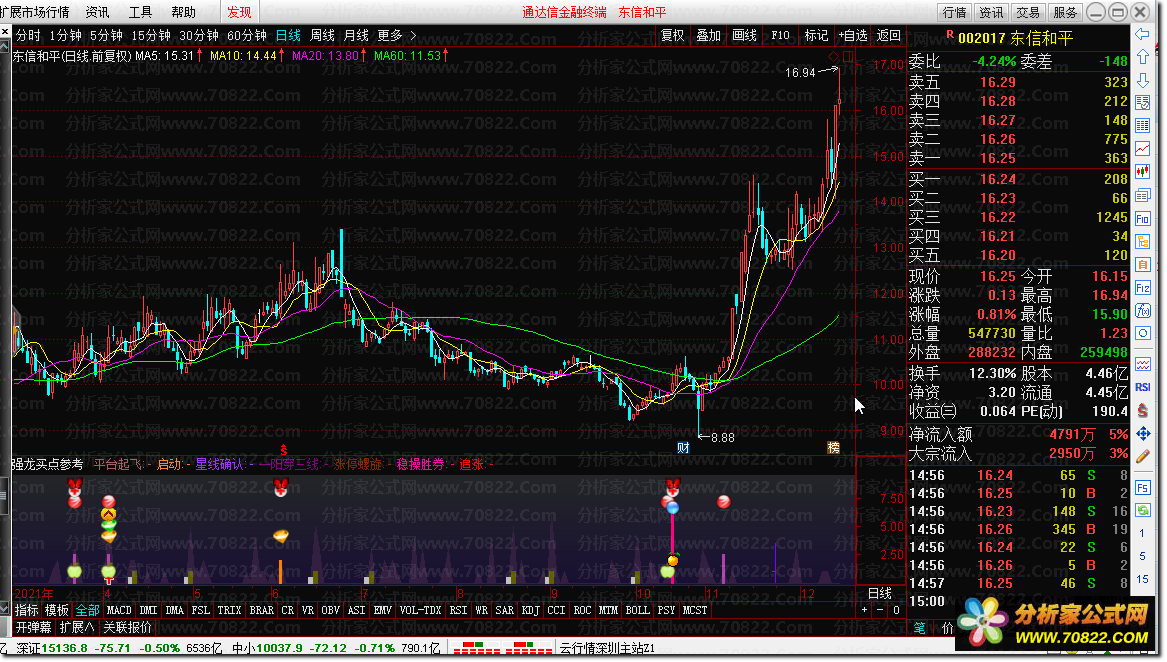Click the blue four-way move arrows icon
1167x662 pixels.
tap(1142, 433)
